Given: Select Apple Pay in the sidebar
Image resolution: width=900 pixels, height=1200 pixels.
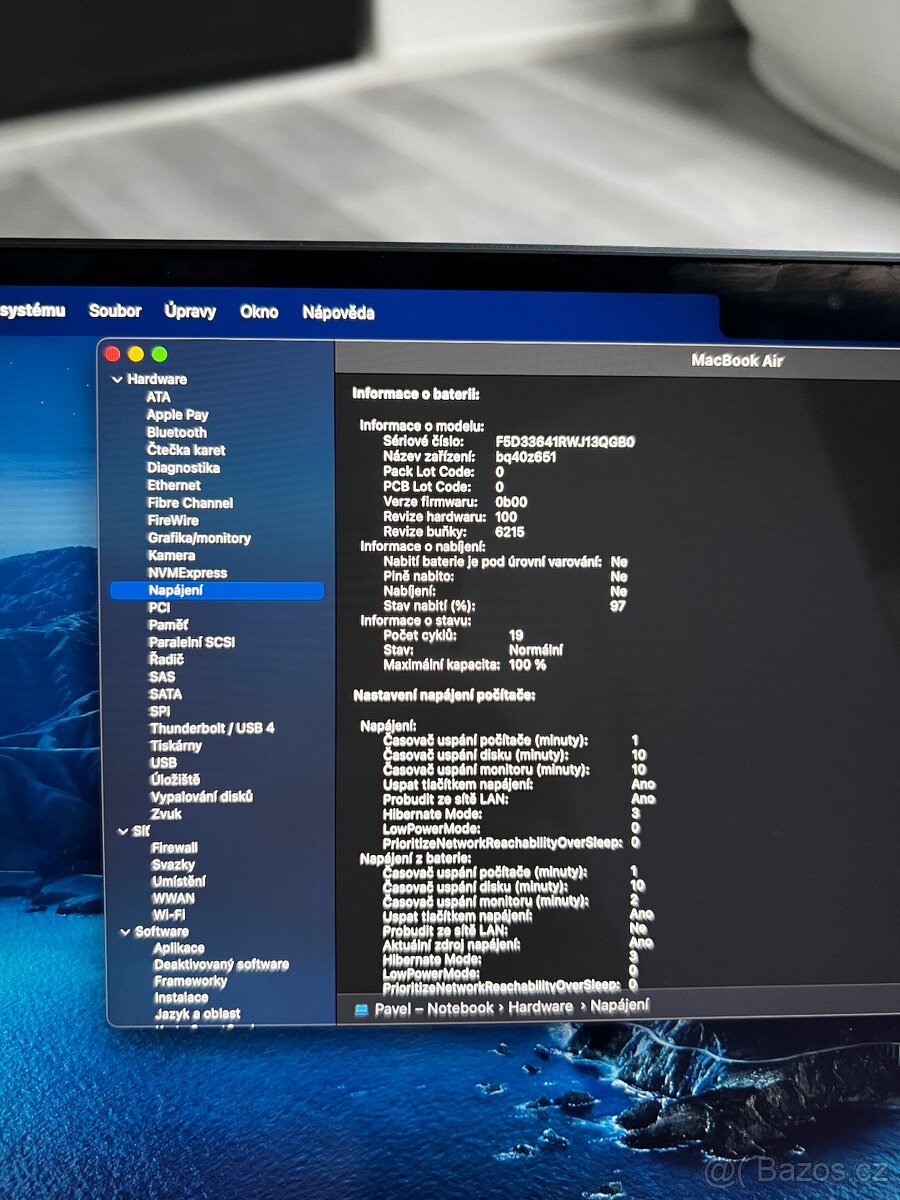Looking at the screenshot, I should tap(177, 415).
